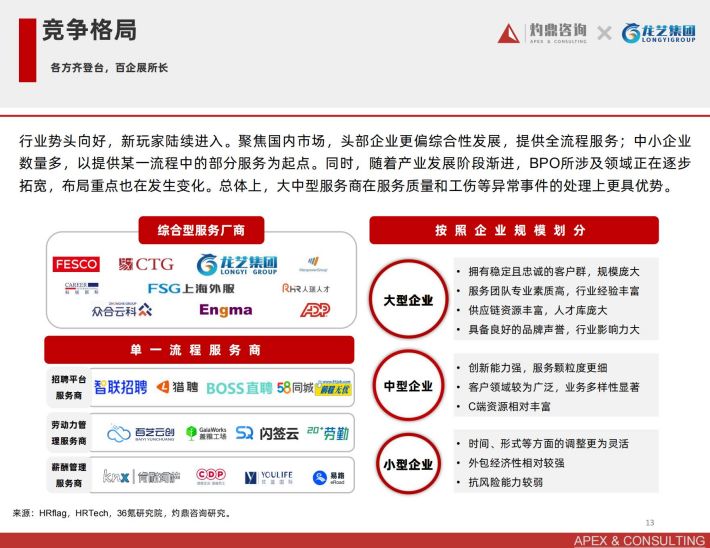Click the RHR人瑞人才 logo
Viewport: 710px width, 548px height.
pyautogui.click(x=306, y=288)
